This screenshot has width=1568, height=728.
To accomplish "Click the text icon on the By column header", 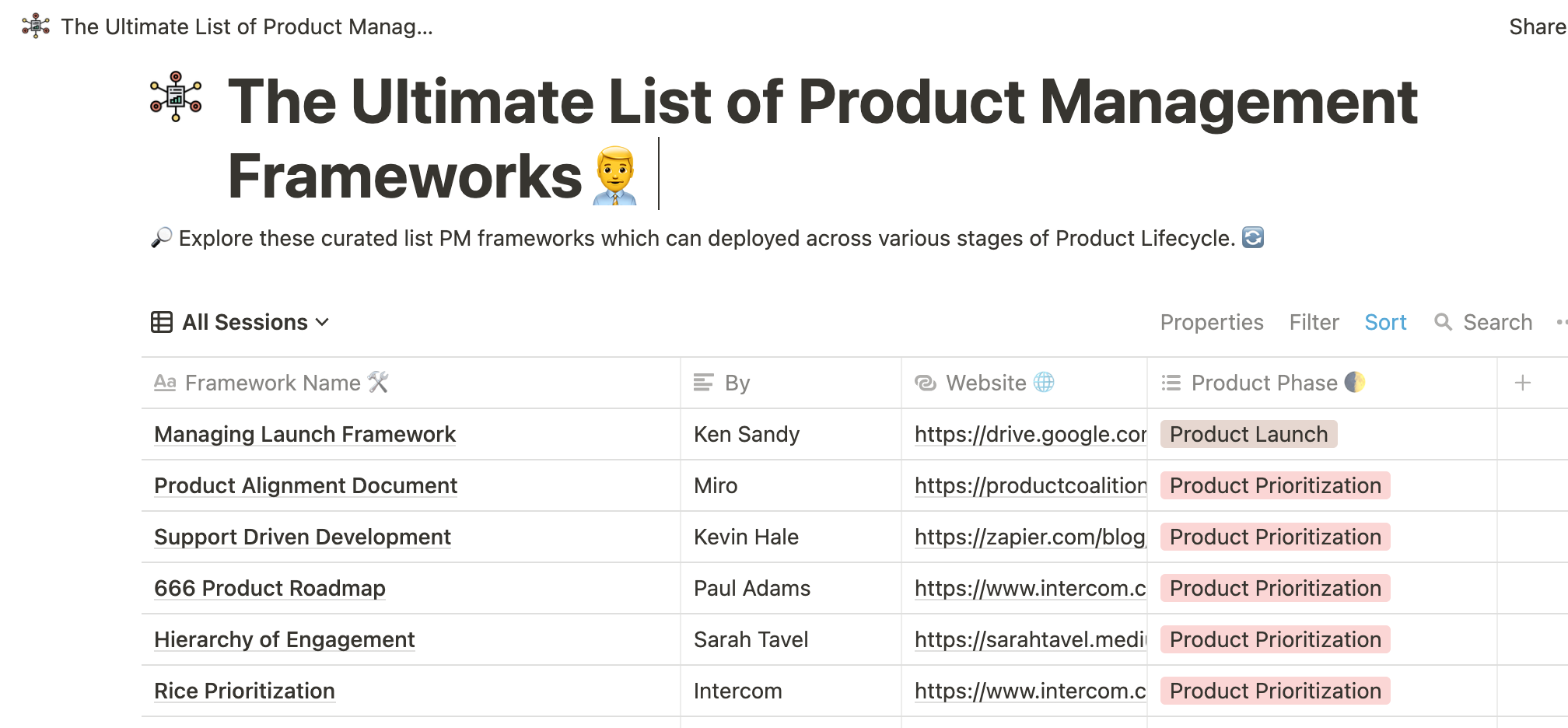I will [704, 383].
